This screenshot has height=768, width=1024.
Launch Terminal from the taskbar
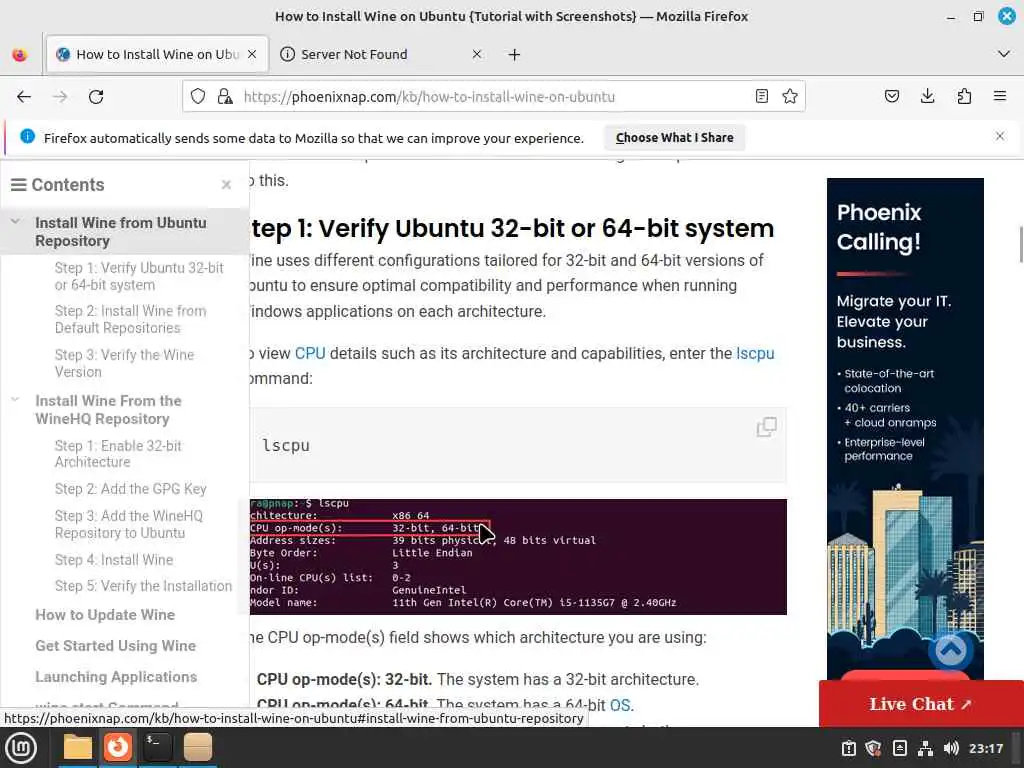[x=157, y=747]
